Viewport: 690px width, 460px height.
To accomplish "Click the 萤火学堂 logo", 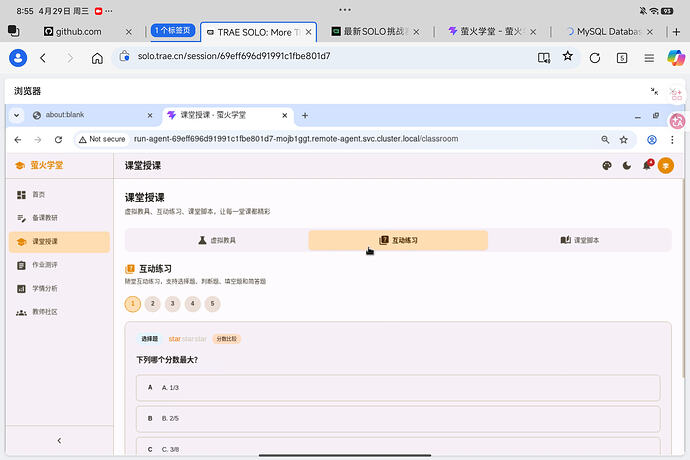I will point(39,166).
